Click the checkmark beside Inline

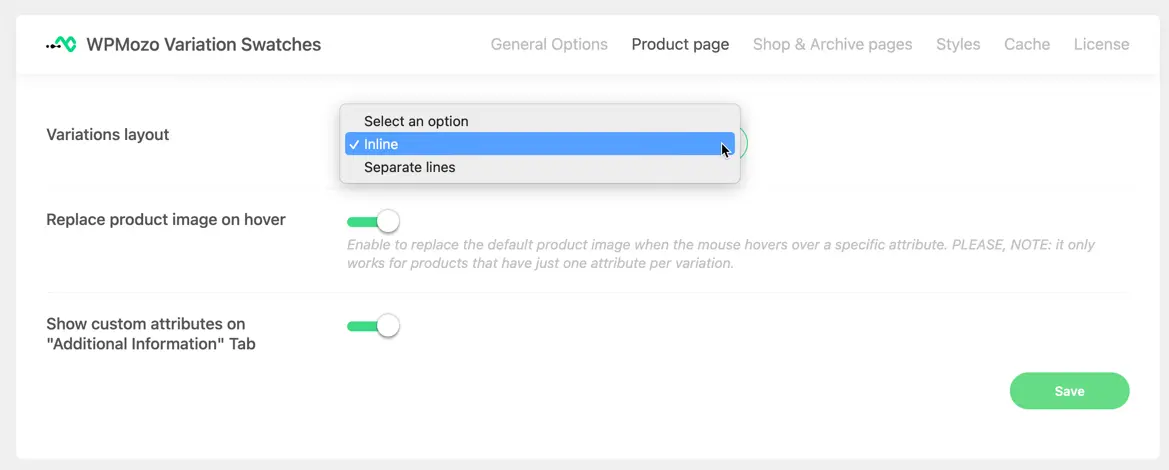click(x=354, y=144)
